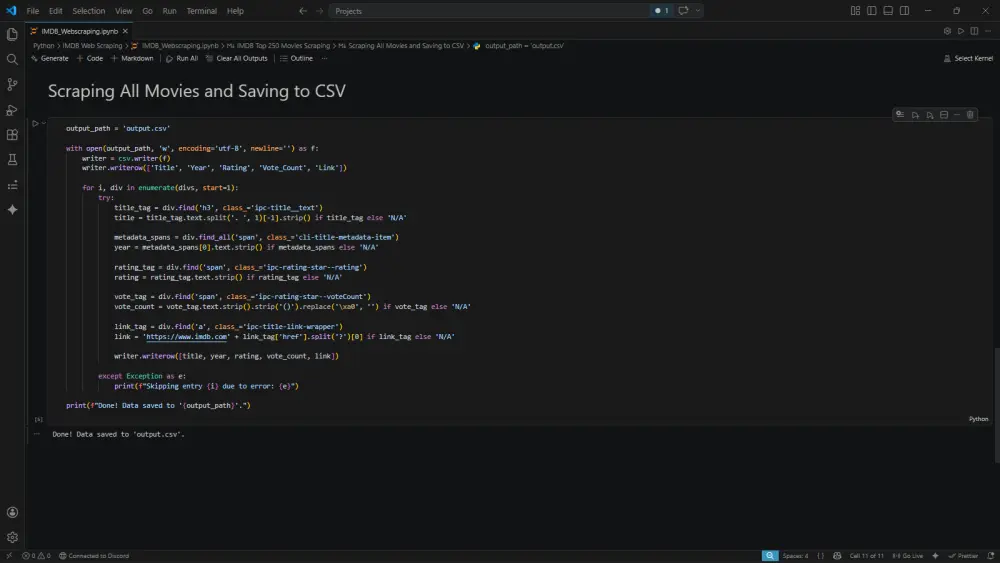Open more actions ellipsis in editor title bar

pyautogui.click(x=988, y=31)
